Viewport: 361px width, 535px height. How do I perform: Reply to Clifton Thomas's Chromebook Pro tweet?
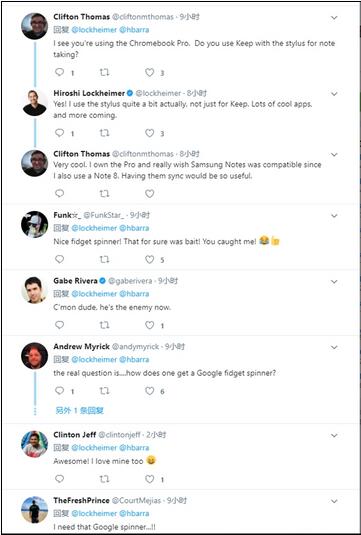(x=60, y=72)
